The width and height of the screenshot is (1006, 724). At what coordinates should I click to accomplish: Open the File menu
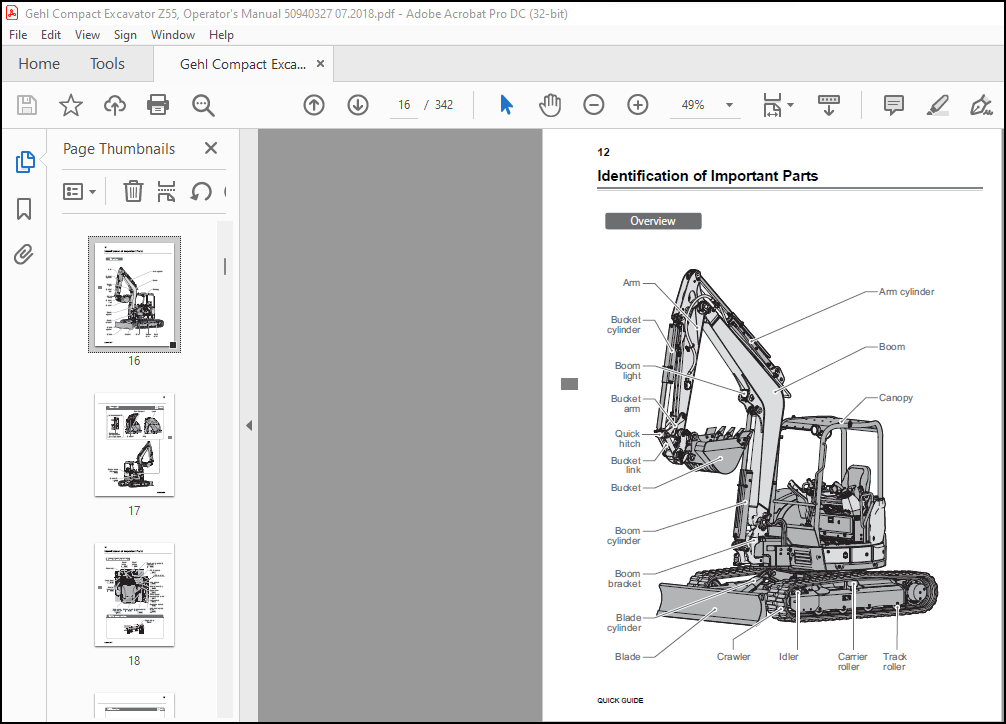(18, 35)
